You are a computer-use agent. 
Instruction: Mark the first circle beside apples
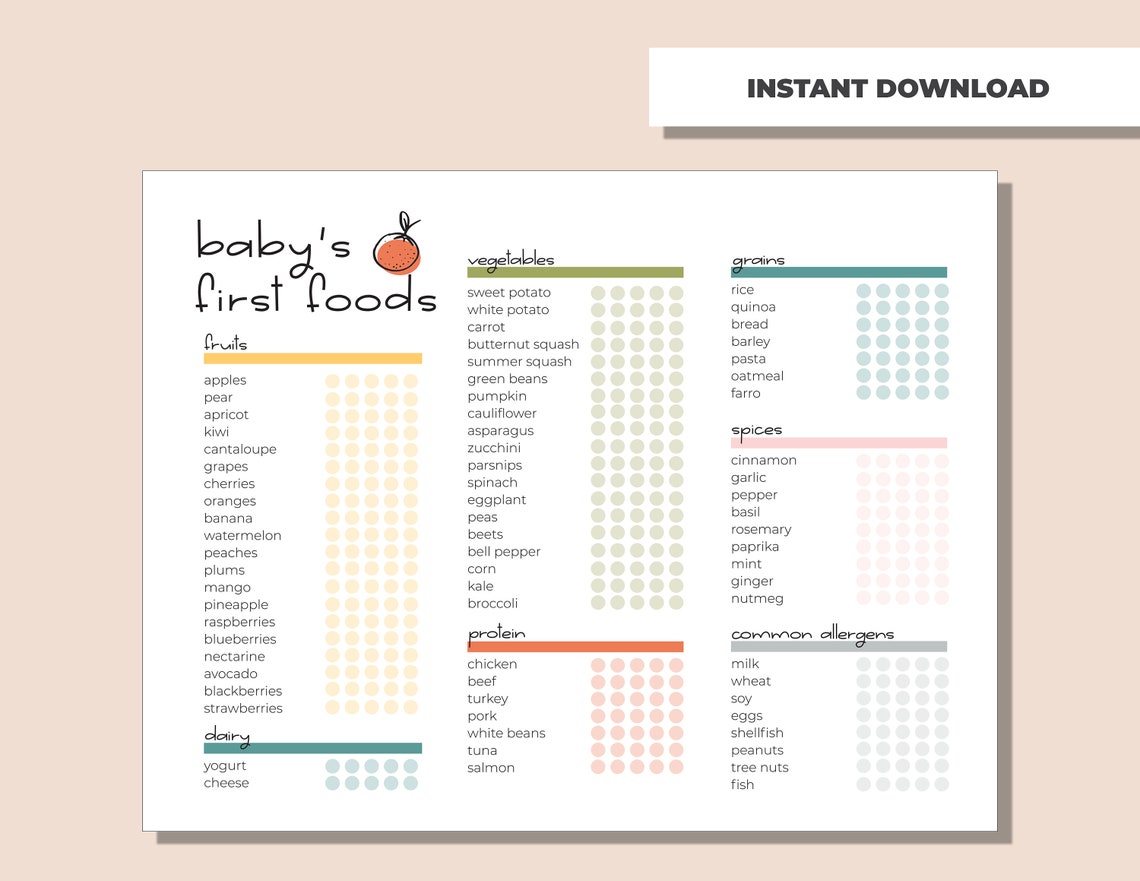click(332, 382)
